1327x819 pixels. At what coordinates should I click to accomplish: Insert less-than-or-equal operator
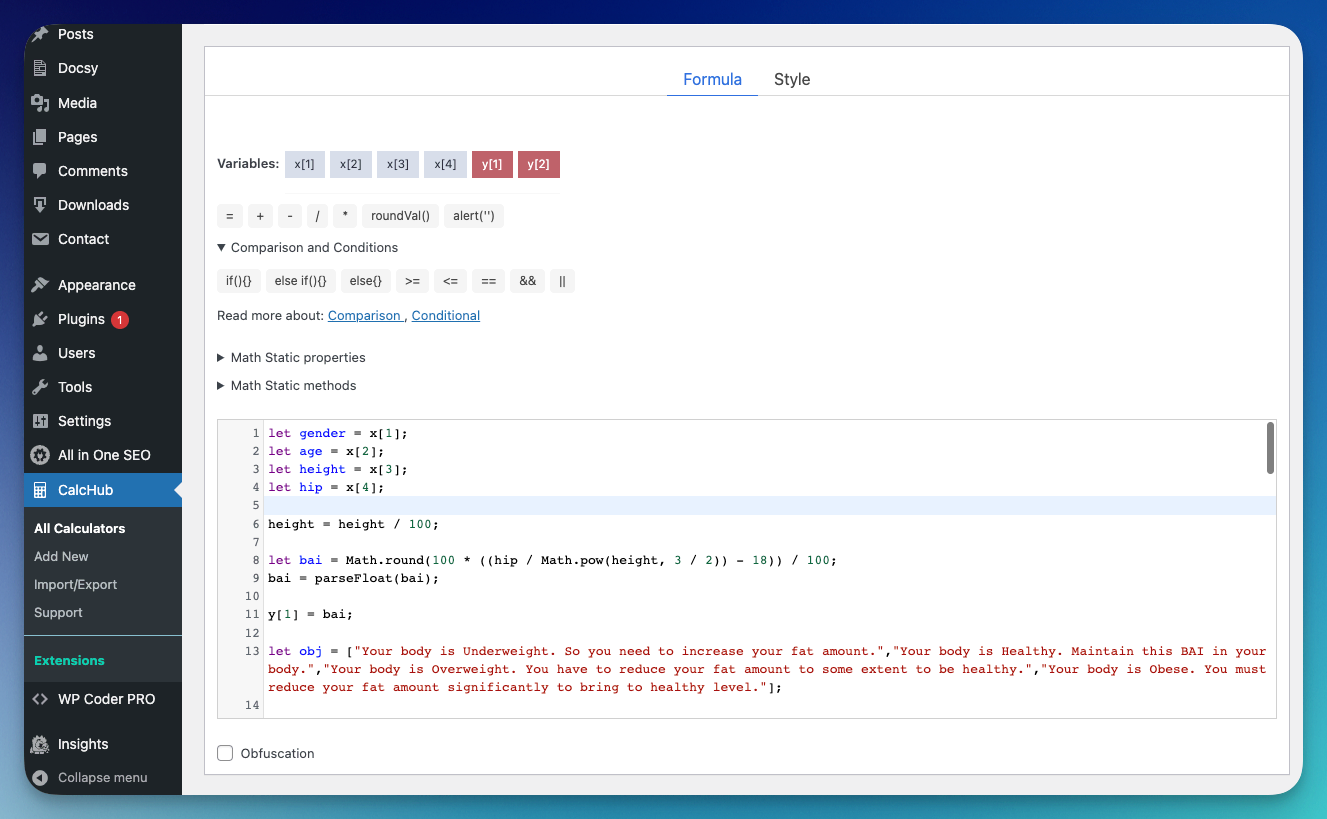point(450,281)
